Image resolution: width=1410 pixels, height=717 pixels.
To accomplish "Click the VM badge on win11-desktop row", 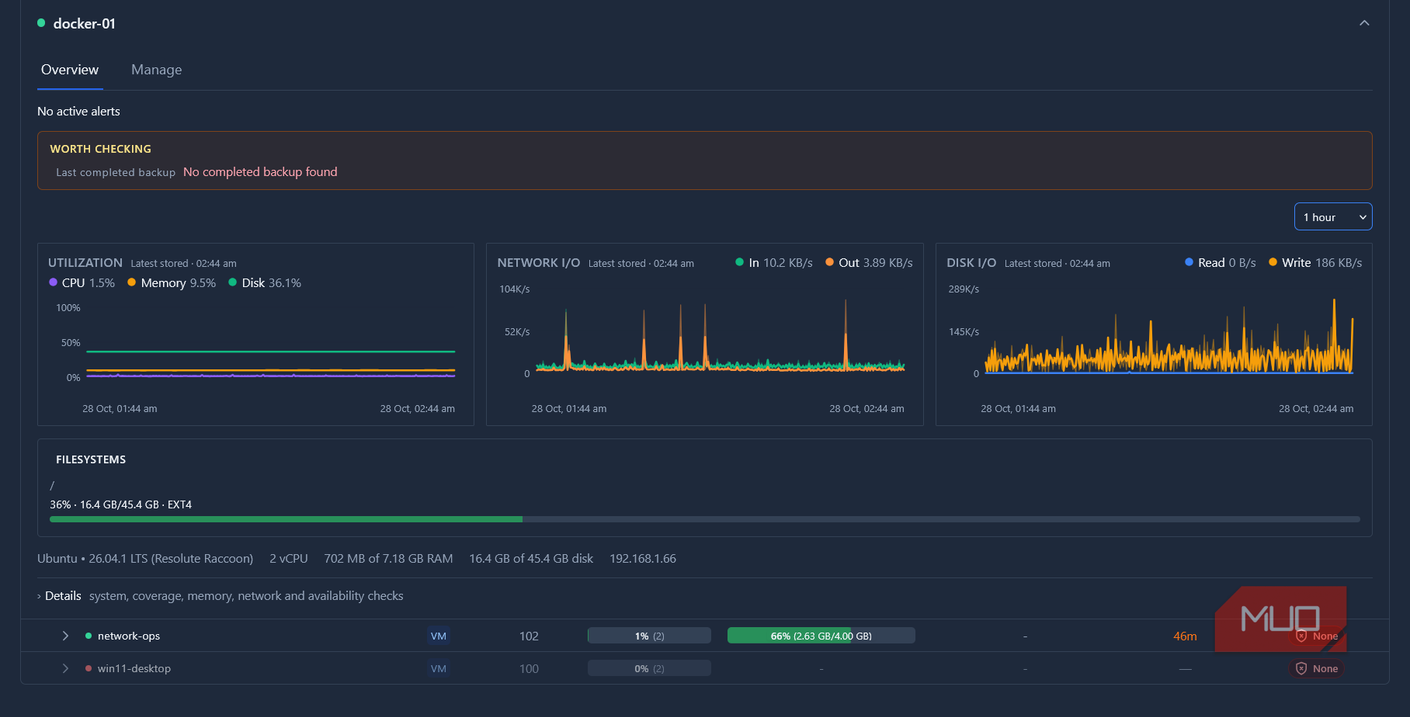I will (438, 668).
